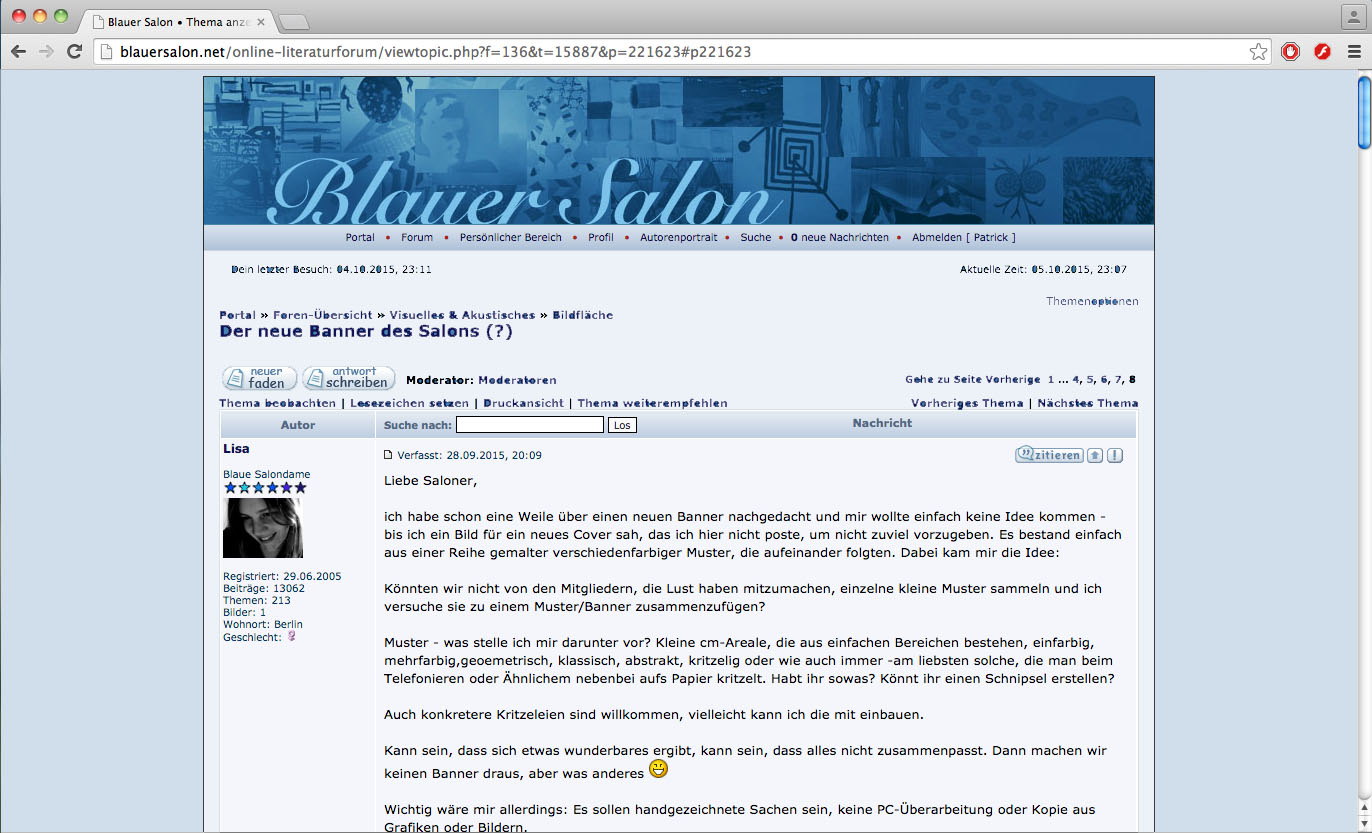This screenshot has width=1372, height=833.
Task: Click into the 'Suche nach' search field
Action: click(x=529, y=425)
